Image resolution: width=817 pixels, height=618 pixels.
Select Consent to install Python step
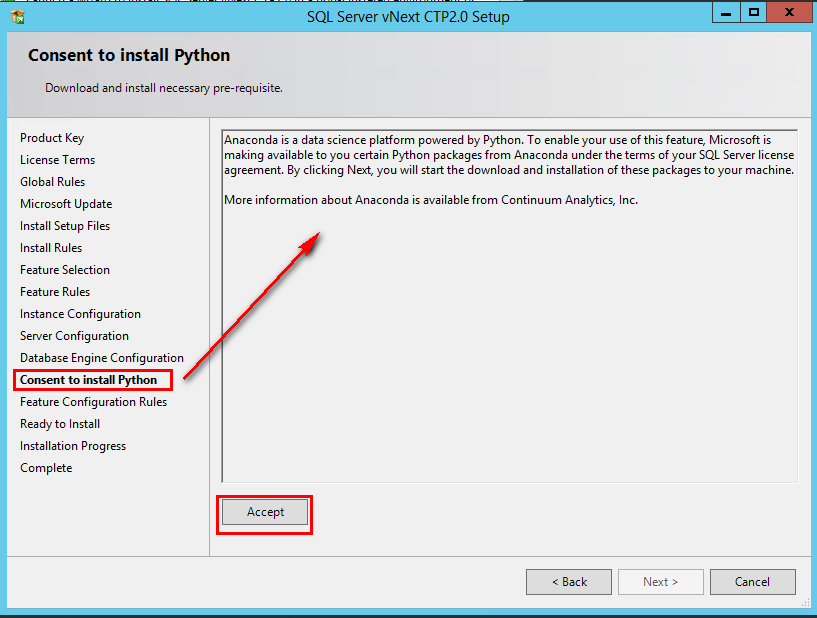pos(89,380)
